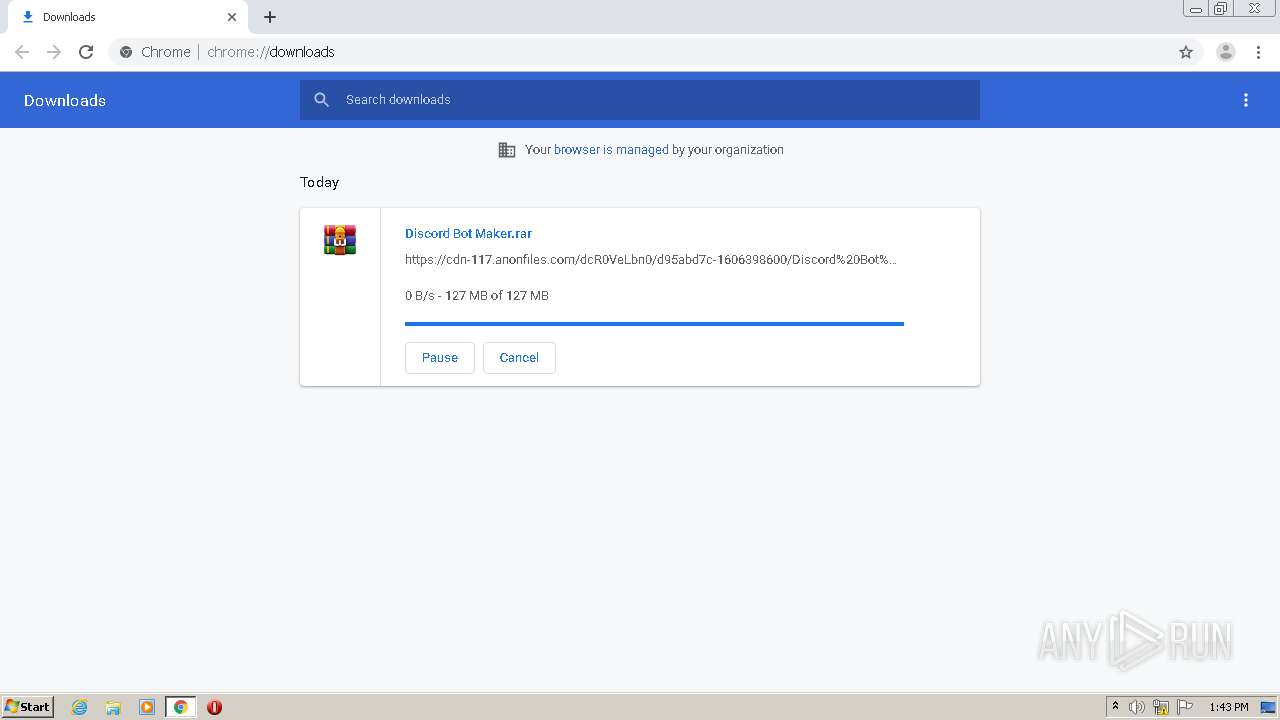Click the Chrome site info icon
The width and height of the screenshot is (1280, 720).
[x=126, y=52]
